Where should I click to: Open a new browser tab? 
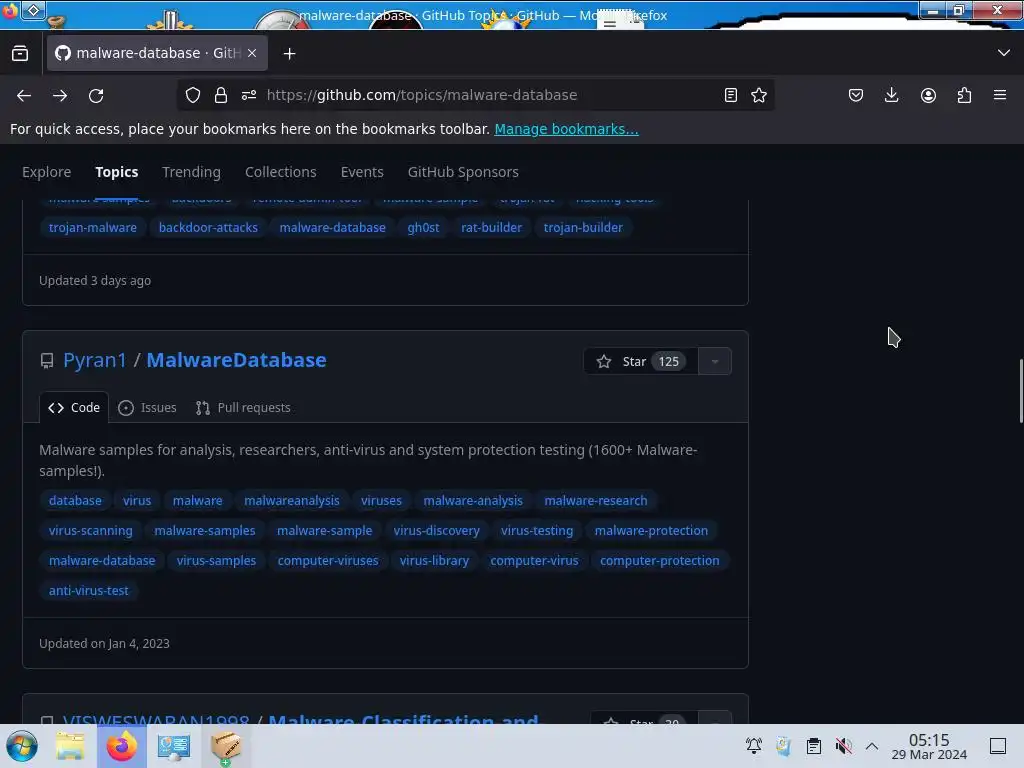click(x=289, y=54)
